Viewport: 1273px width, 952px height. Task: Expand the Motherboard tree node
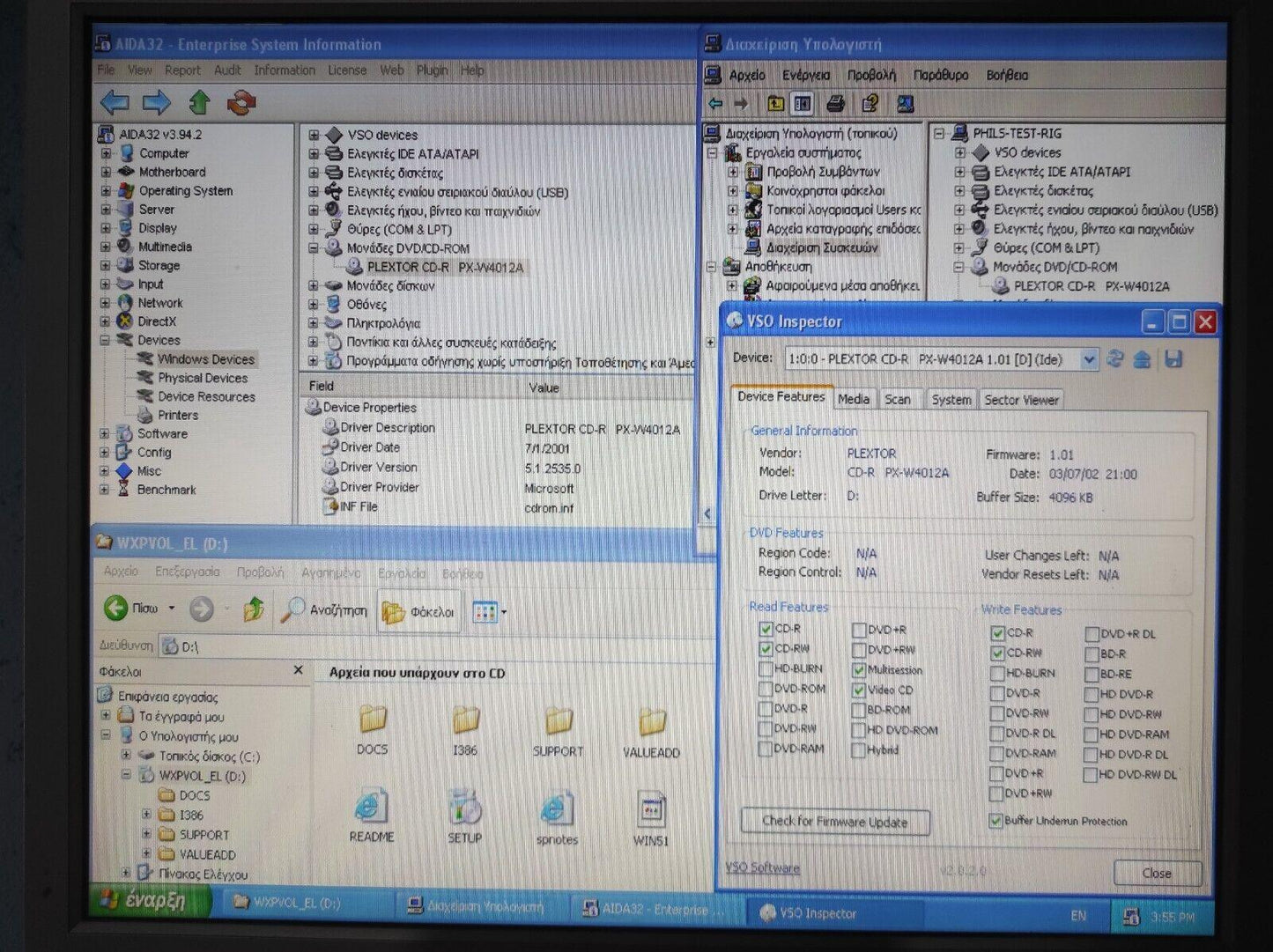(106, 173)
